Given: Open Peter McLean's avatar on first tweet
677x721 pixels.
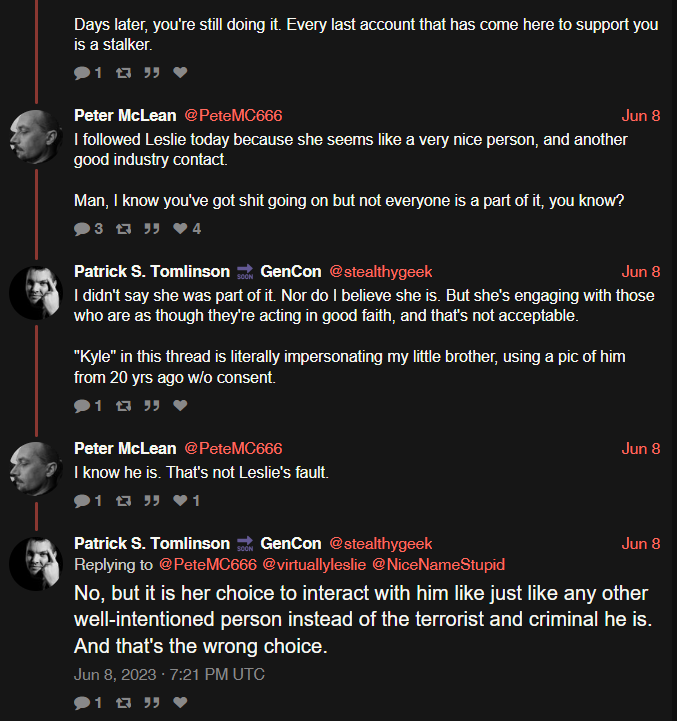Looking at the screenshot, I should [x=36, y=137].
